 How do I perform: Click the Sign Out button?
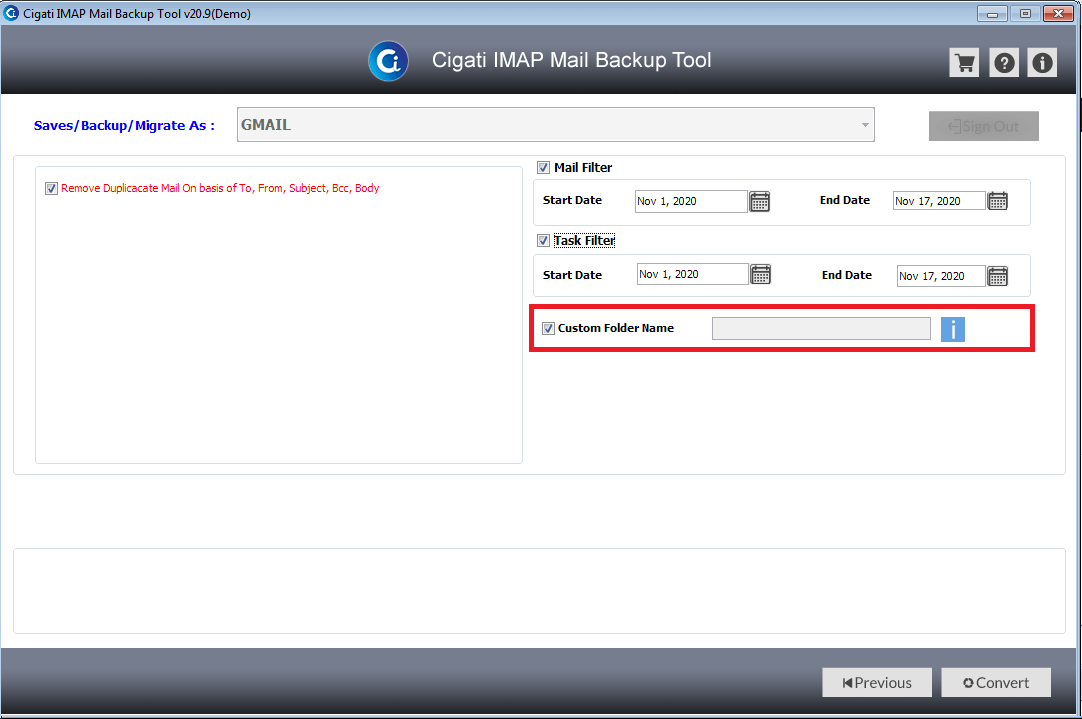click(x=983, y=126)
